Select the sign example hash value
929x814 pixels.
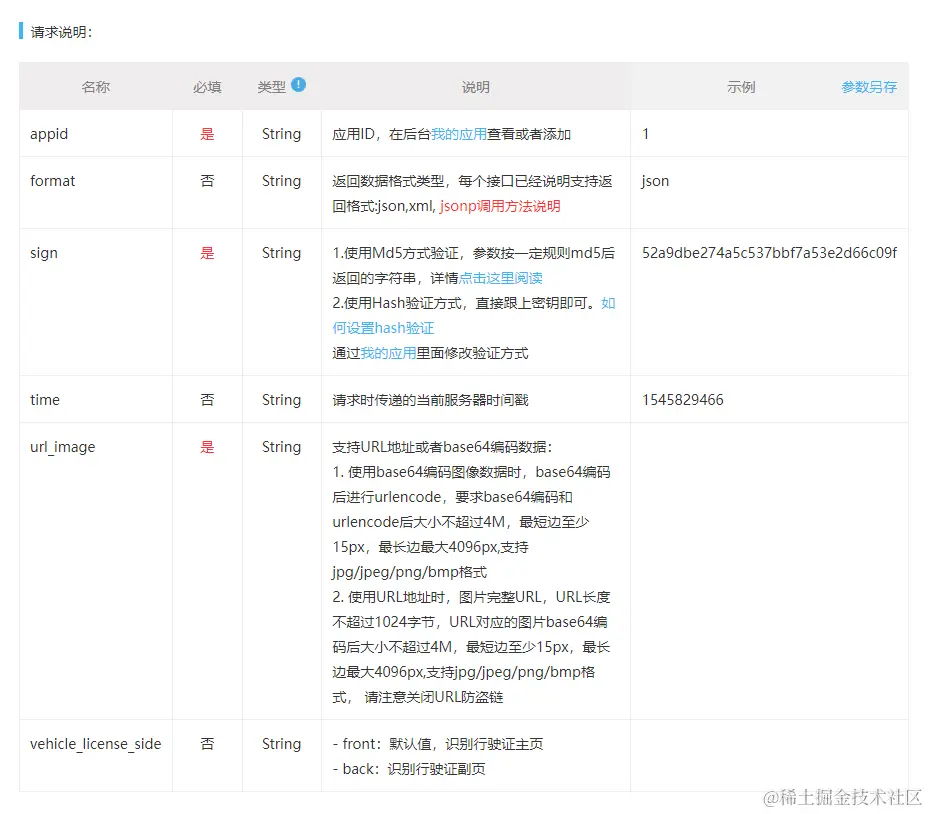[770, 253]
